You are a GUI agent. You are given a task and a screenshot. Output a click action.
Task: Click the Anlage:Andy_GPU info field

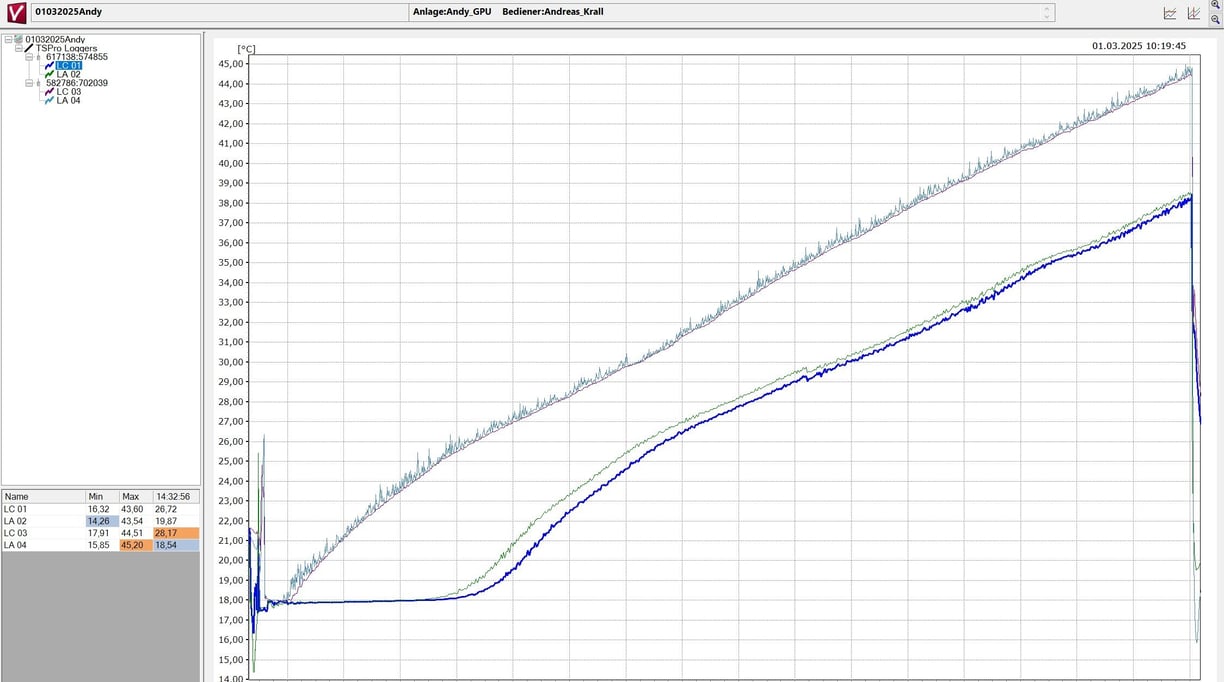[732, 12]
